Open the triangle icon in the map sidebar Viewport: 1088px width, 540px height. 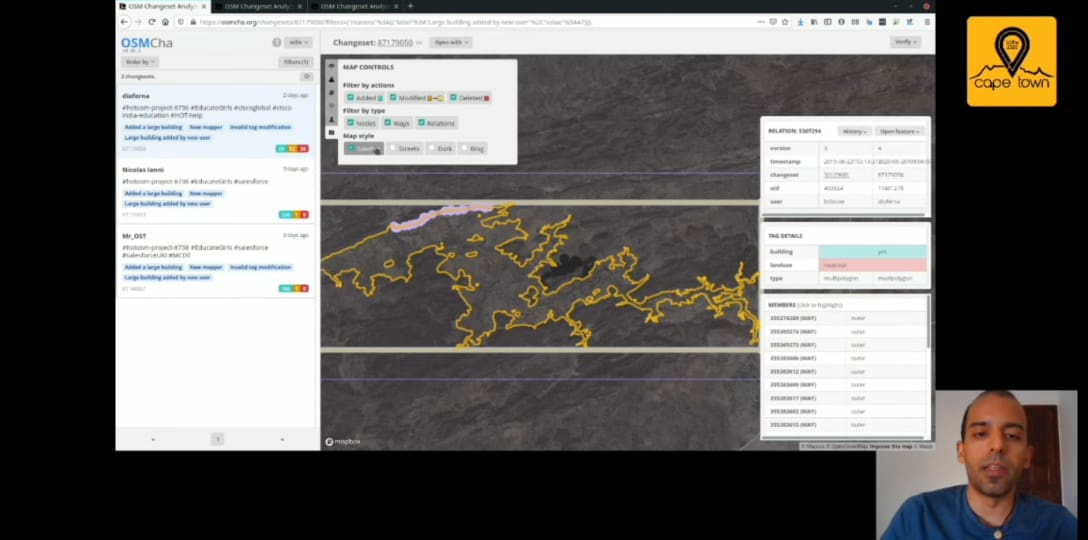(331, 80)
